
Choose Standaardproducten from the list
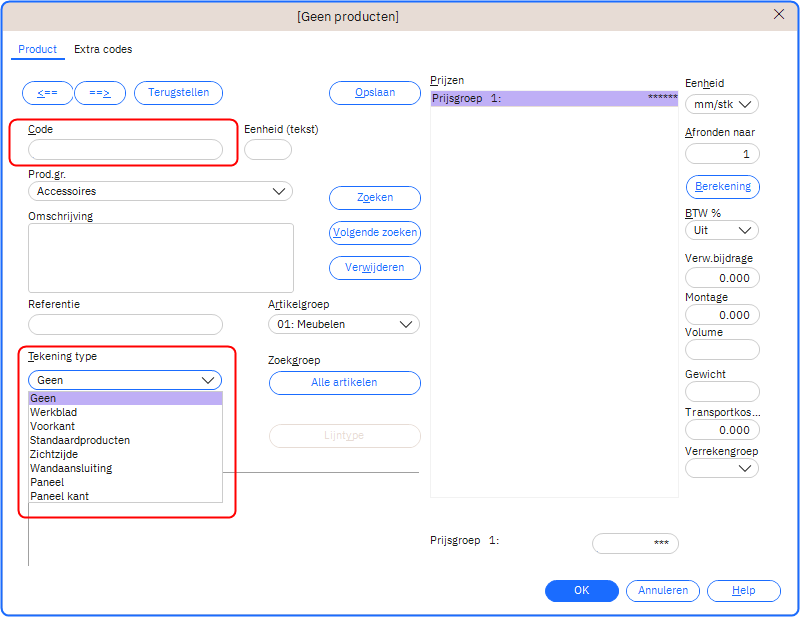click(x=80, y=440)
